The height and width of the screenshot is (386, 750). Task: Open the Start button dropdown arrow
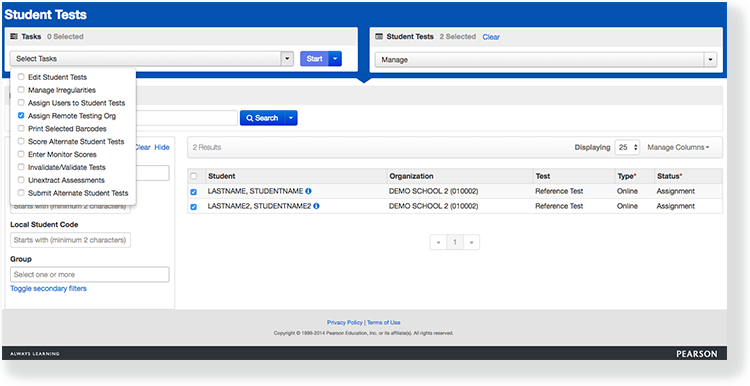[335, 58]
